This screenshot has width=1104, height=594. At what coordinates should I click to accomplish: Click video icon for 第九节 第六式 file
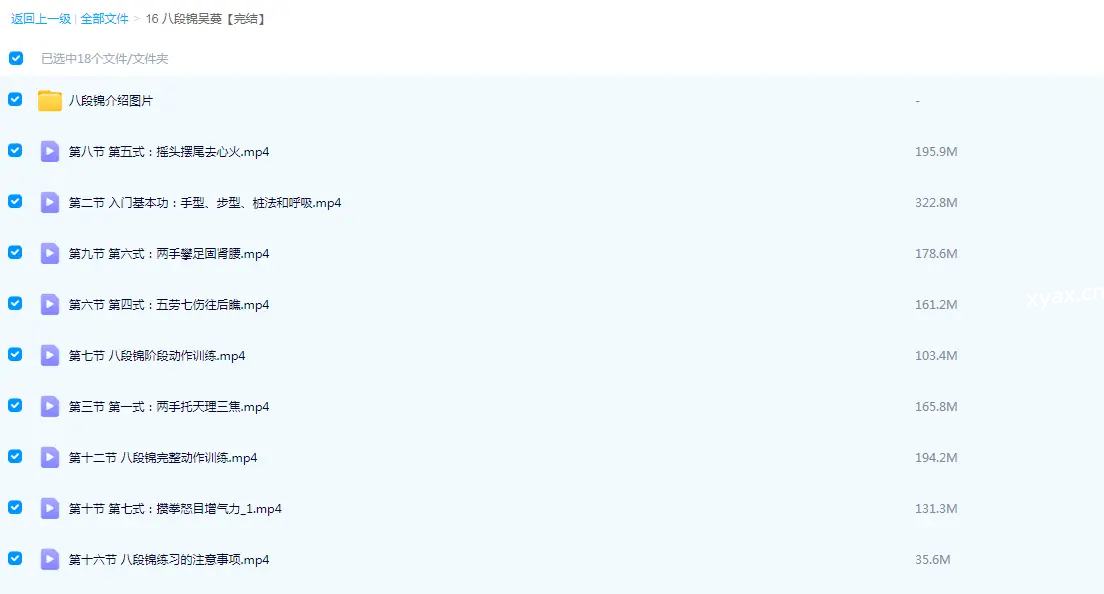(50, 253)
